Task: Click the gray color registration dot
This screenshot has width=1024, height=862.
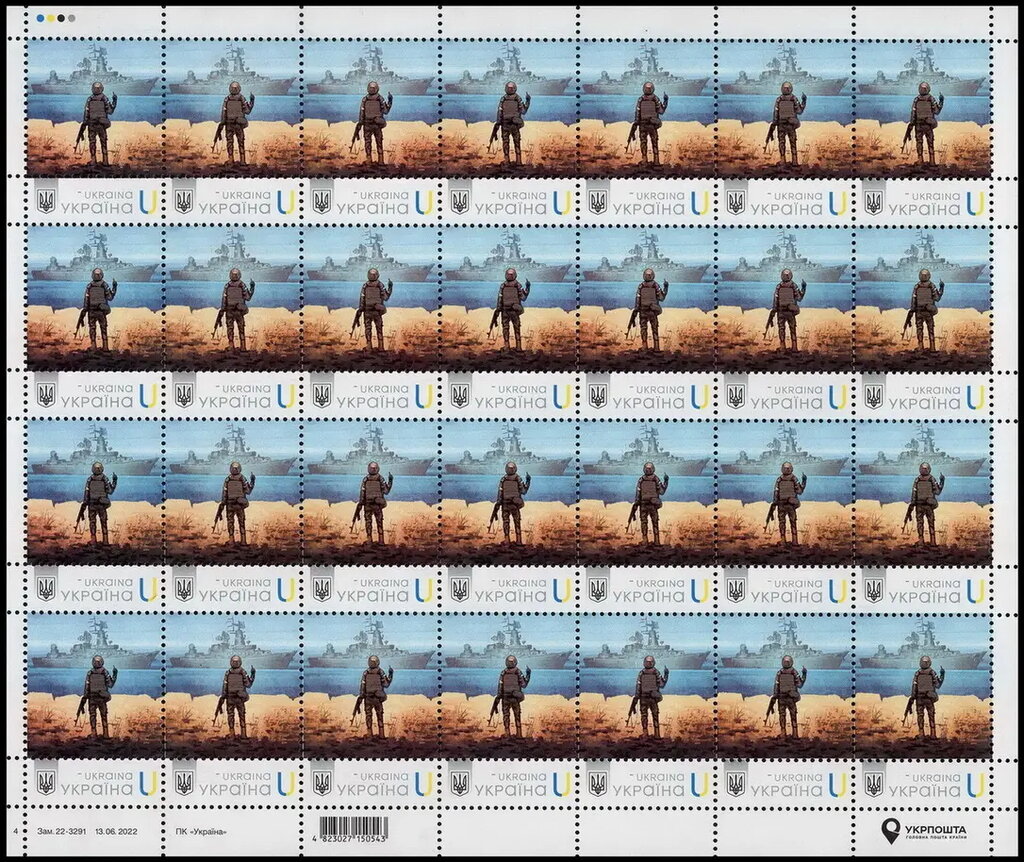Action: (72, 18)
